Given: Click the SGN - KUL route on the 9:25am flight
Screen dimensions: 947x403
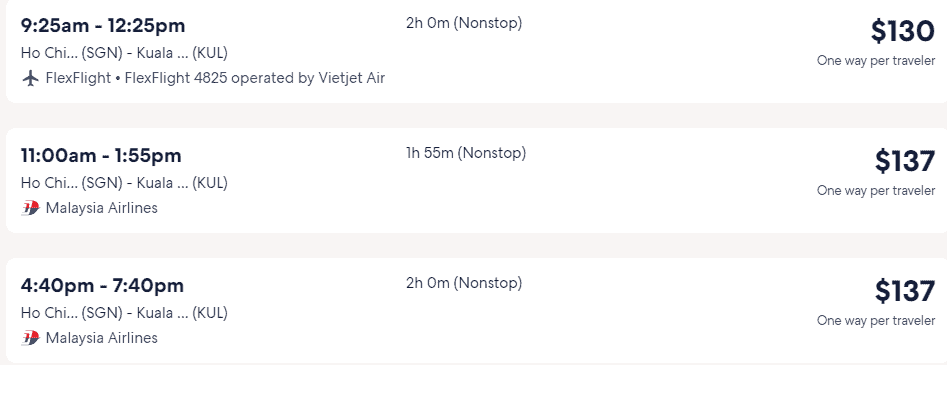Looking at the screenshot, I should [124, 53].
